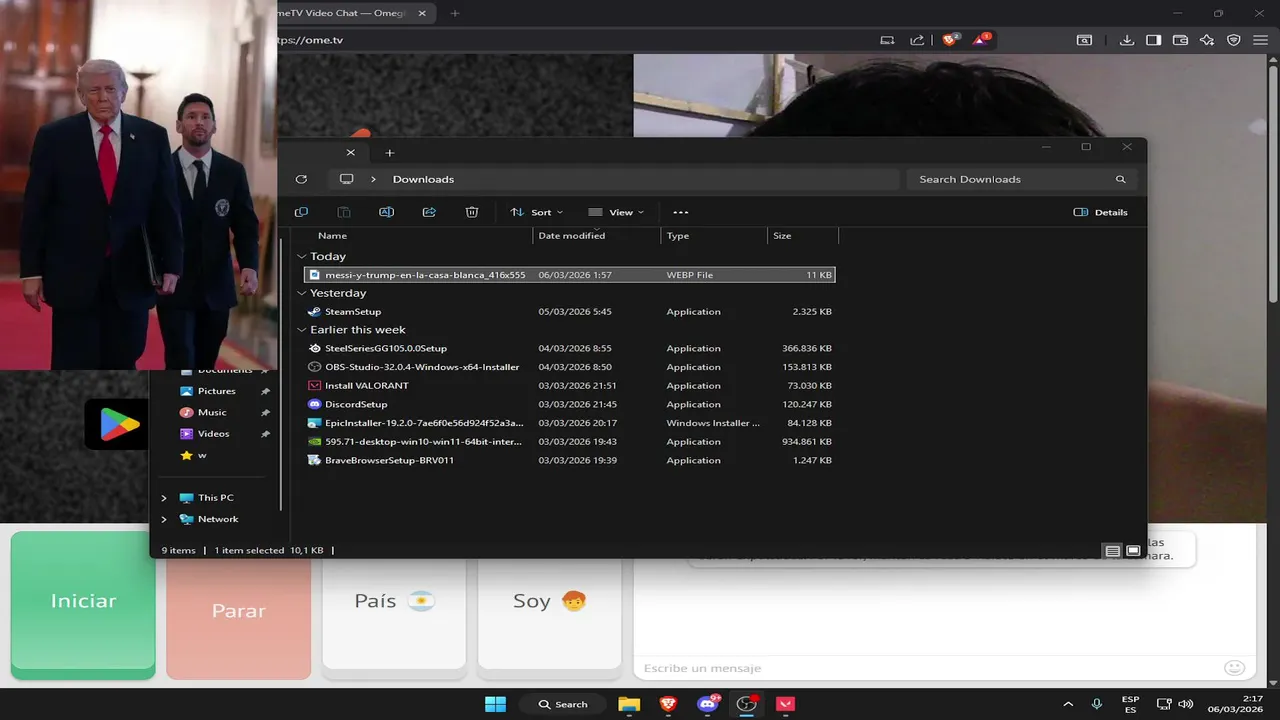Open Videos in navigation pane

[x=213, y=434]
